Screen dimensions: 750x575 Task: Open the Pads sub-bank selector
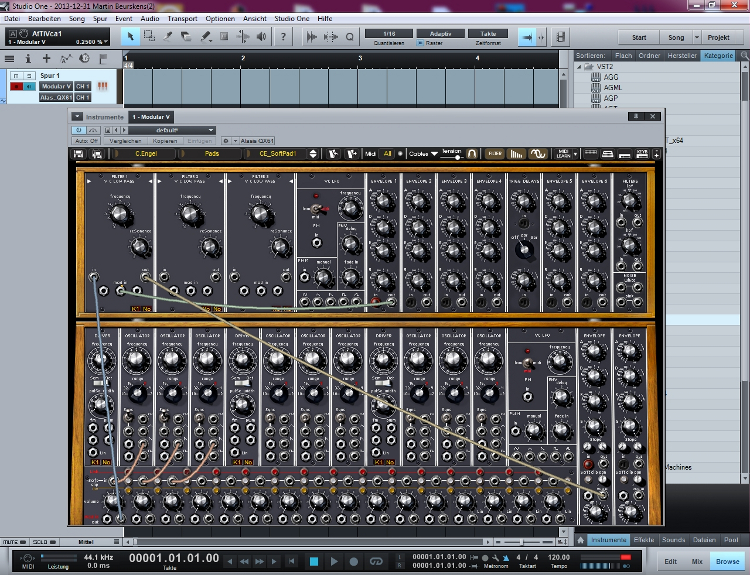click(211, 154)
